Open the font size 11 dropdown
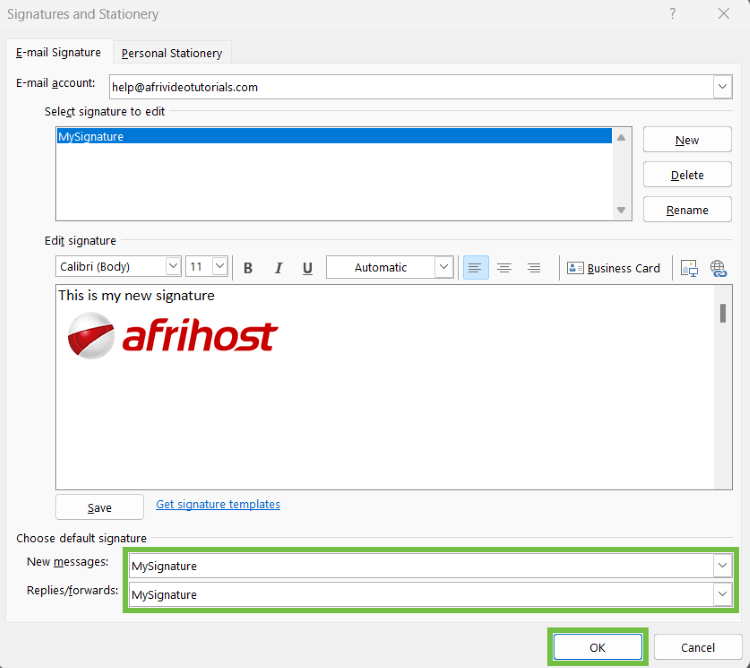Viewport: 750px width, 668px height. 219,267
